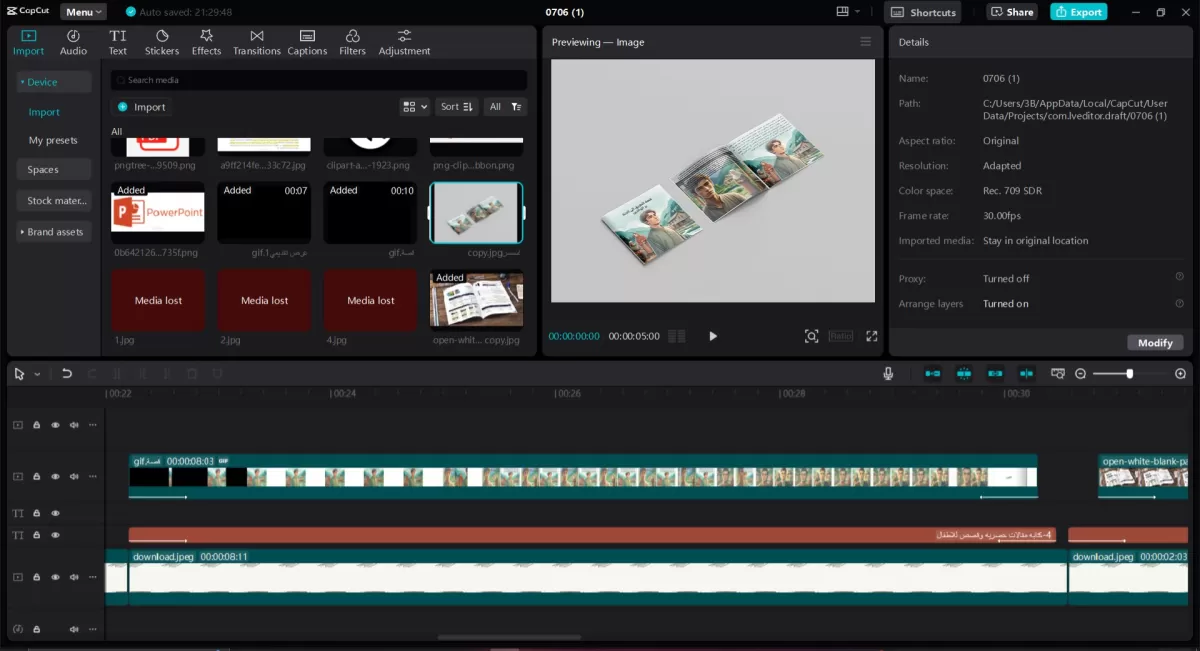
Task: Play the preview
Action: [713, 336]
